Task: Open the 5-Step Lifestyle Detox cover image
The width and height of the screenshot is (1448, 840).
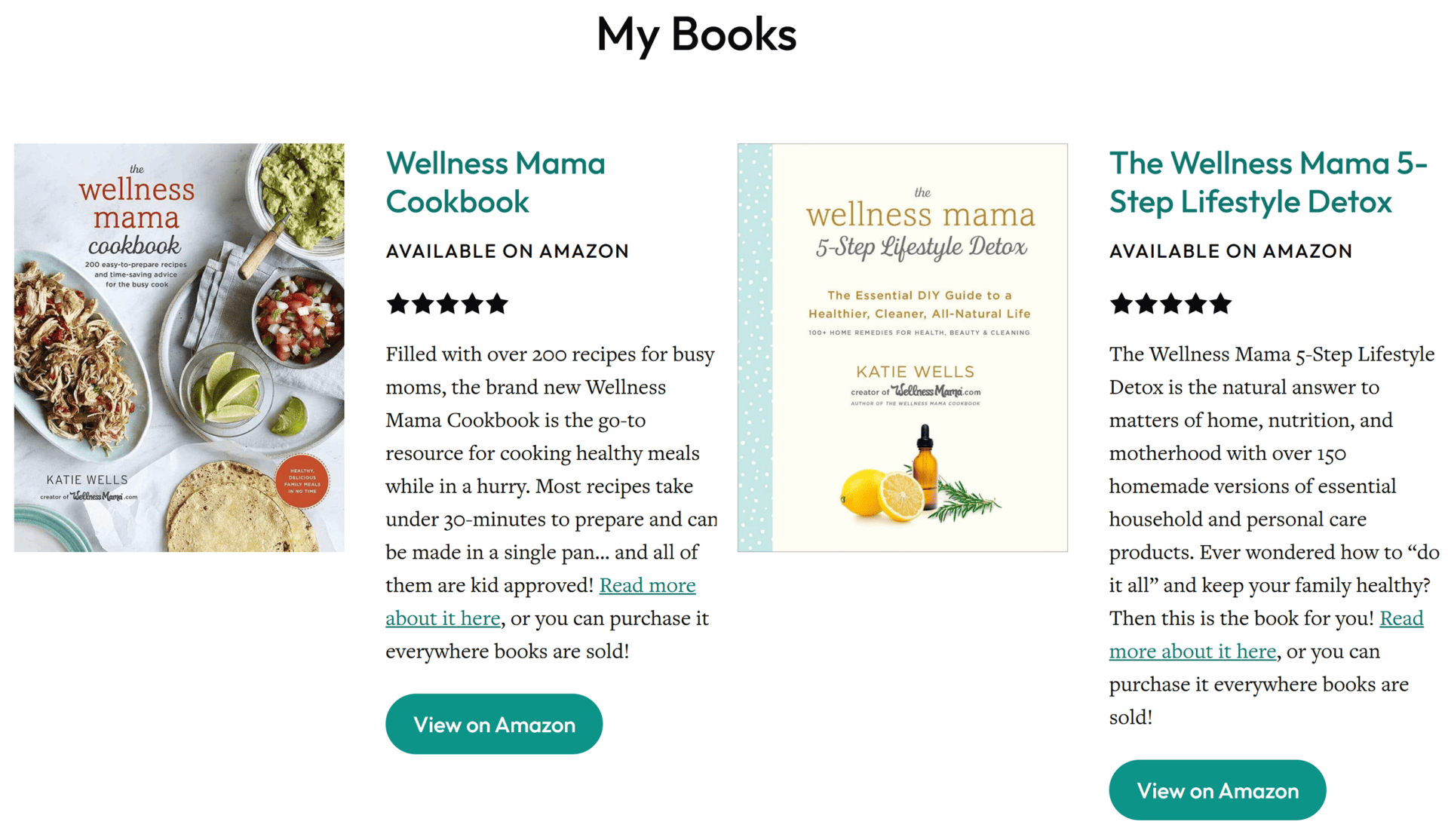Action: click(902, 348)
